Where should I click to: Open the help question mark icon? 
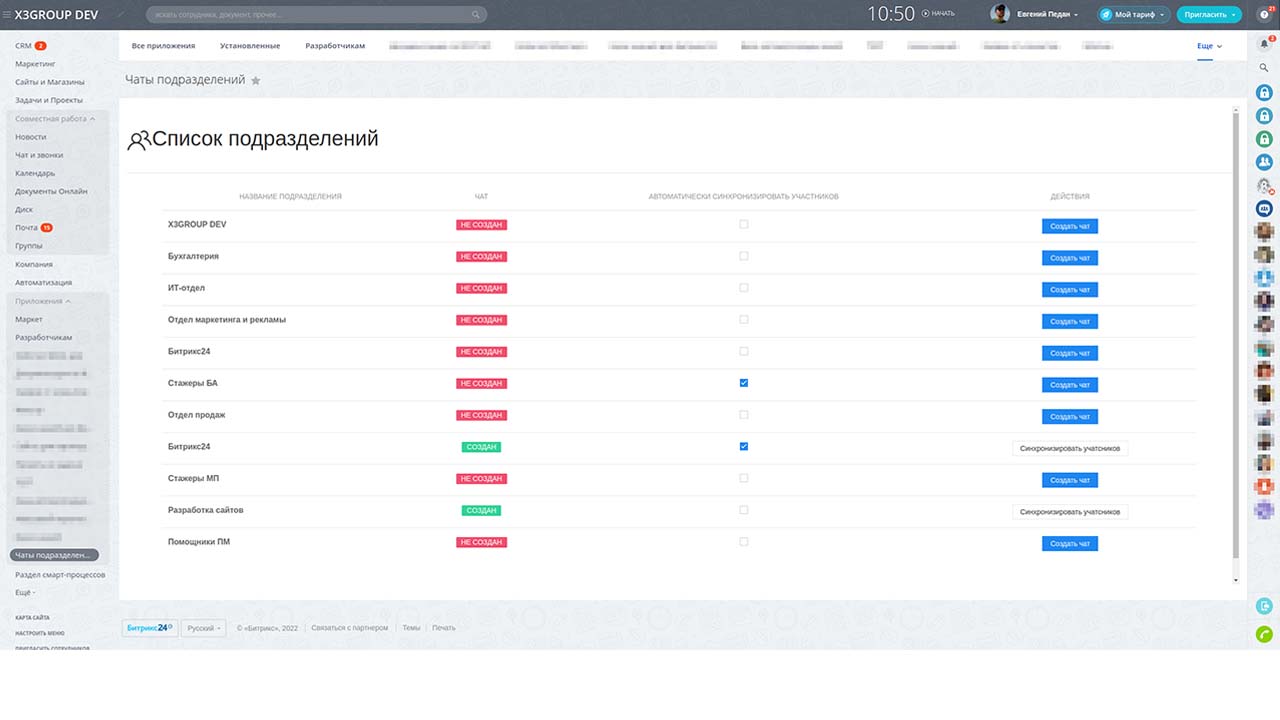1264,14
